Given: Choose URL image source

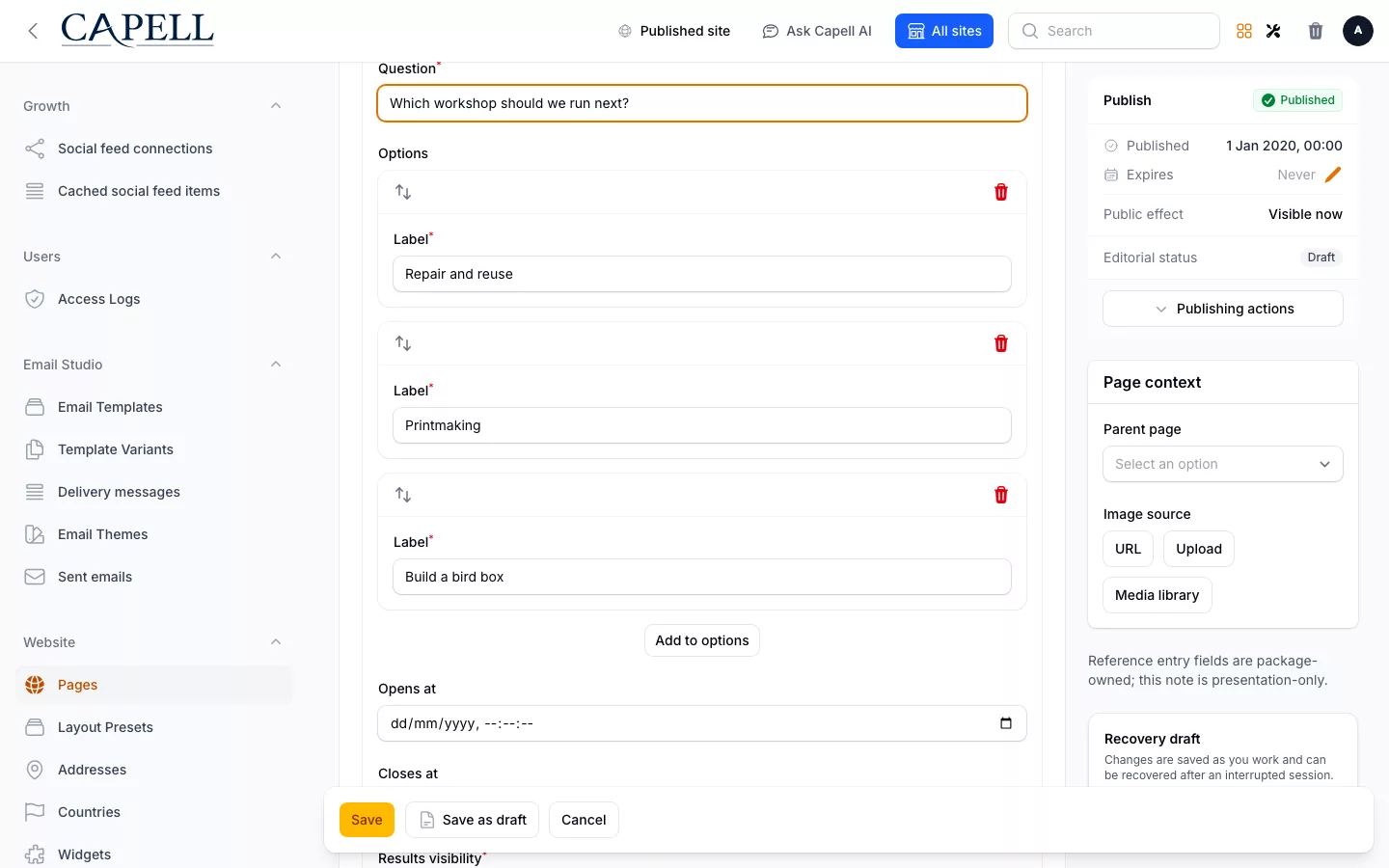Looking at the screenshot, I should point(1128,549).
